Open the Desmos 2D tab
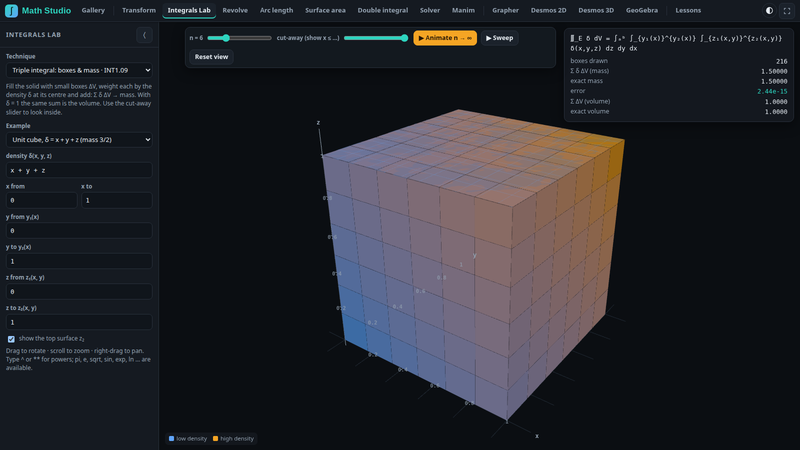This screenshot has width=800, height=450. pyautogui.click(x=548, y=10)
